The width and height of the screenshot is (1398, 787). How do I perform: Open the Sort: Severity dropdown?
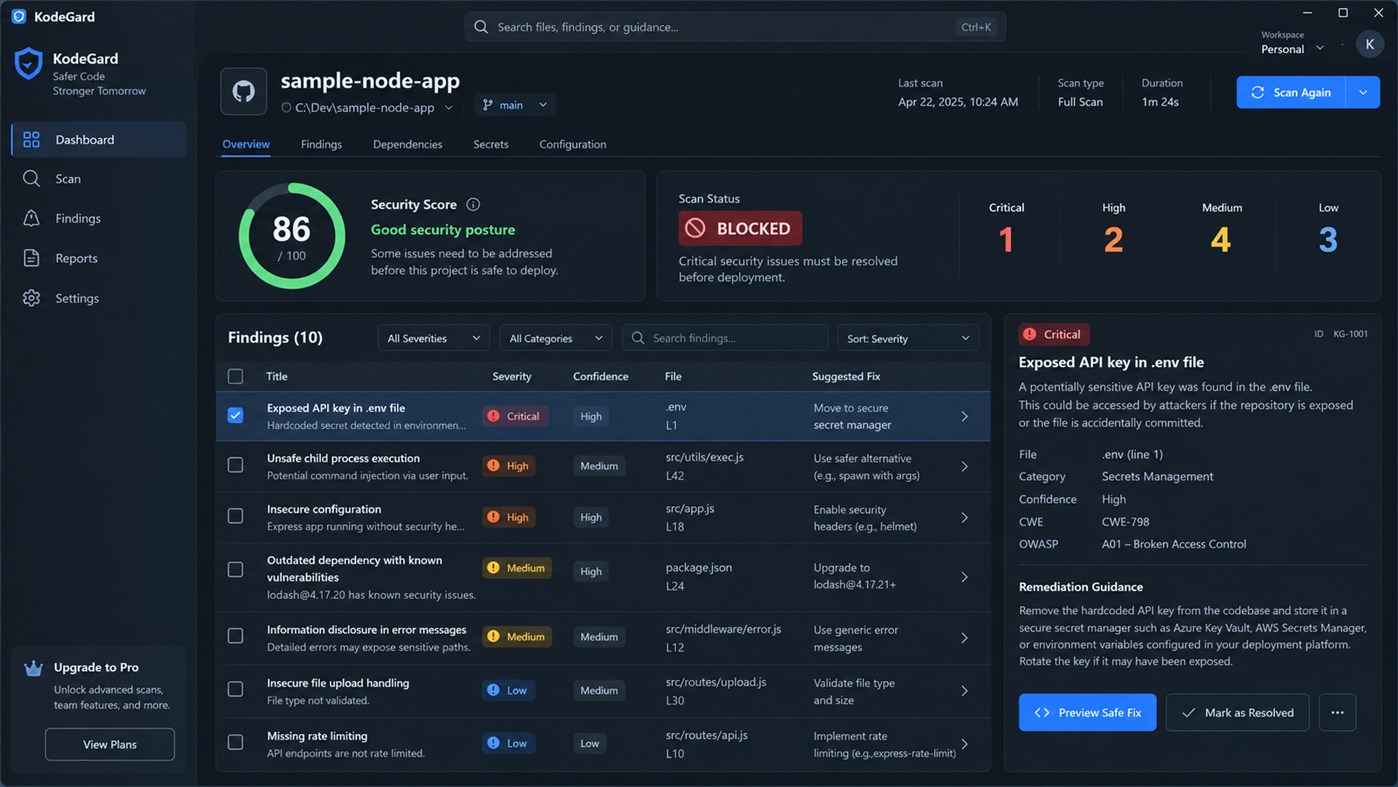(x=908, y=338)
